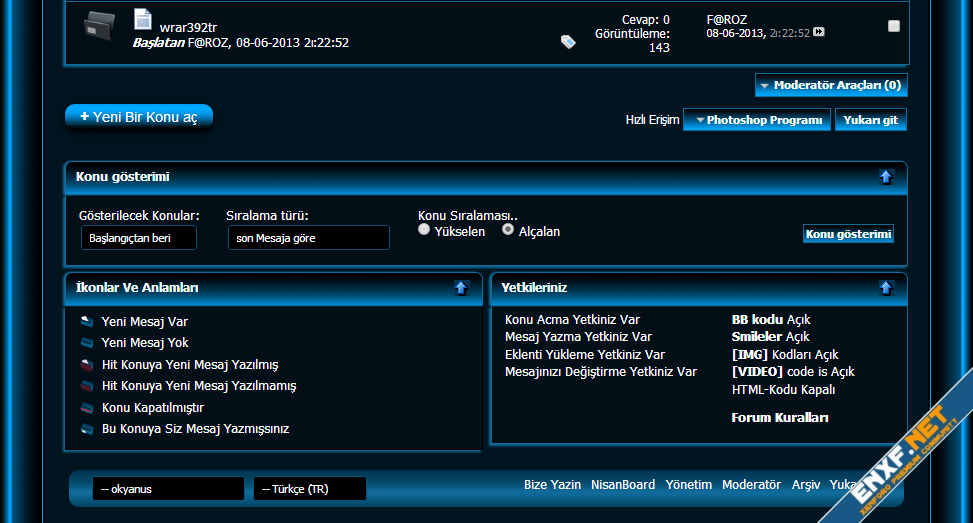Screen dimensions: 973x523
Task: Go to last post arrow icon
Action: 819,33
